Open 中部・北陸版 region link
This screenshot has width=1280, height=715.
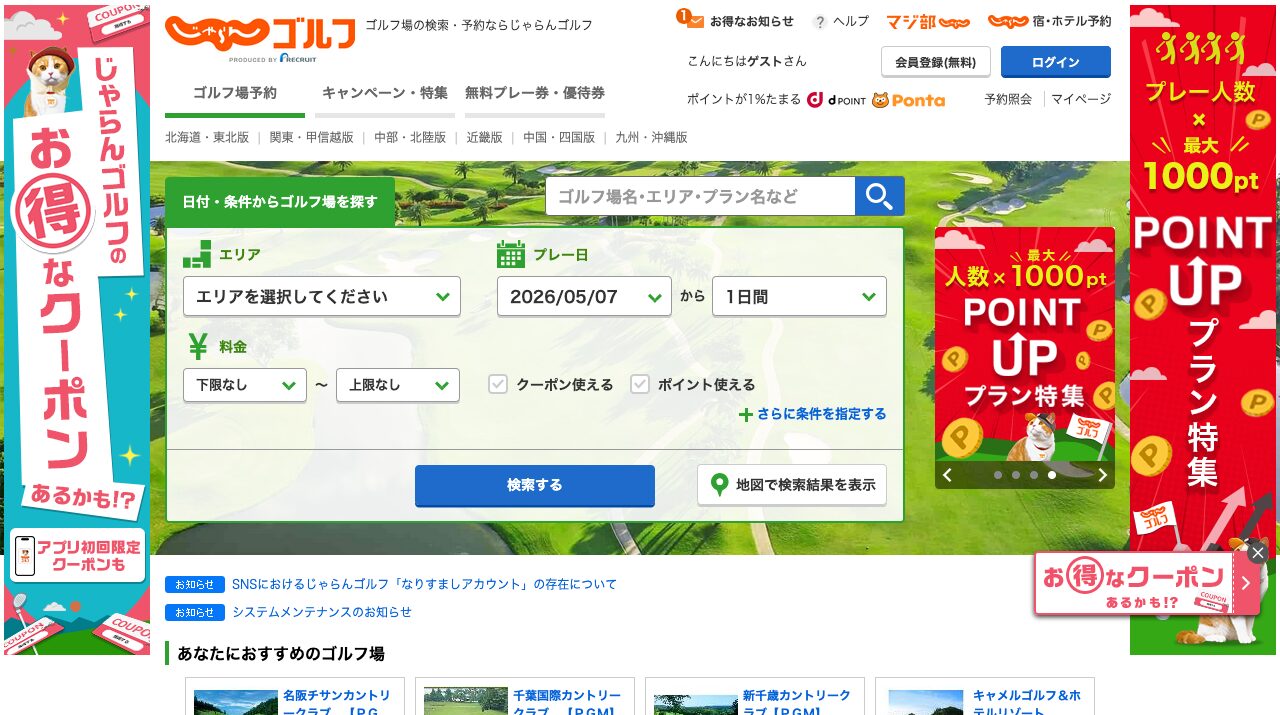(x=410, y=138)
